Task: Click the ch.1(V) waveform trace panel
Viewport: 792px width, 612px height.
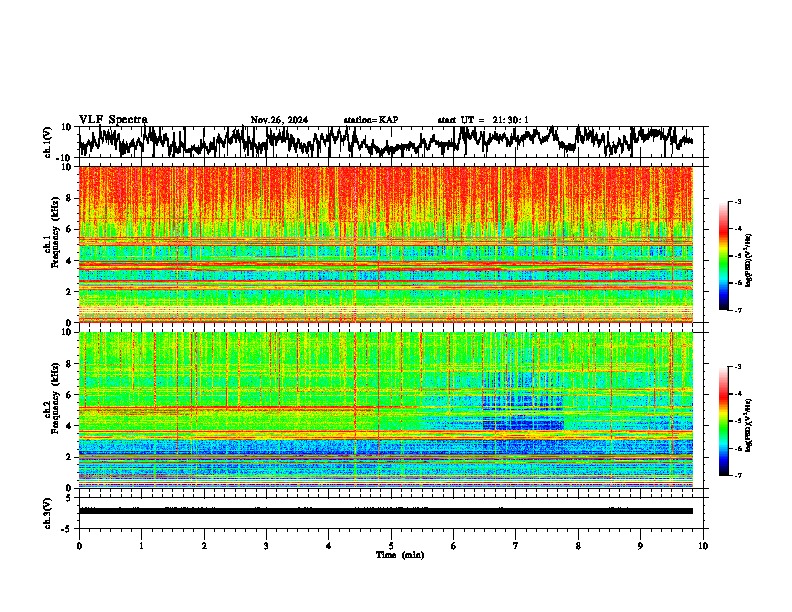Action: coord(393,141)
